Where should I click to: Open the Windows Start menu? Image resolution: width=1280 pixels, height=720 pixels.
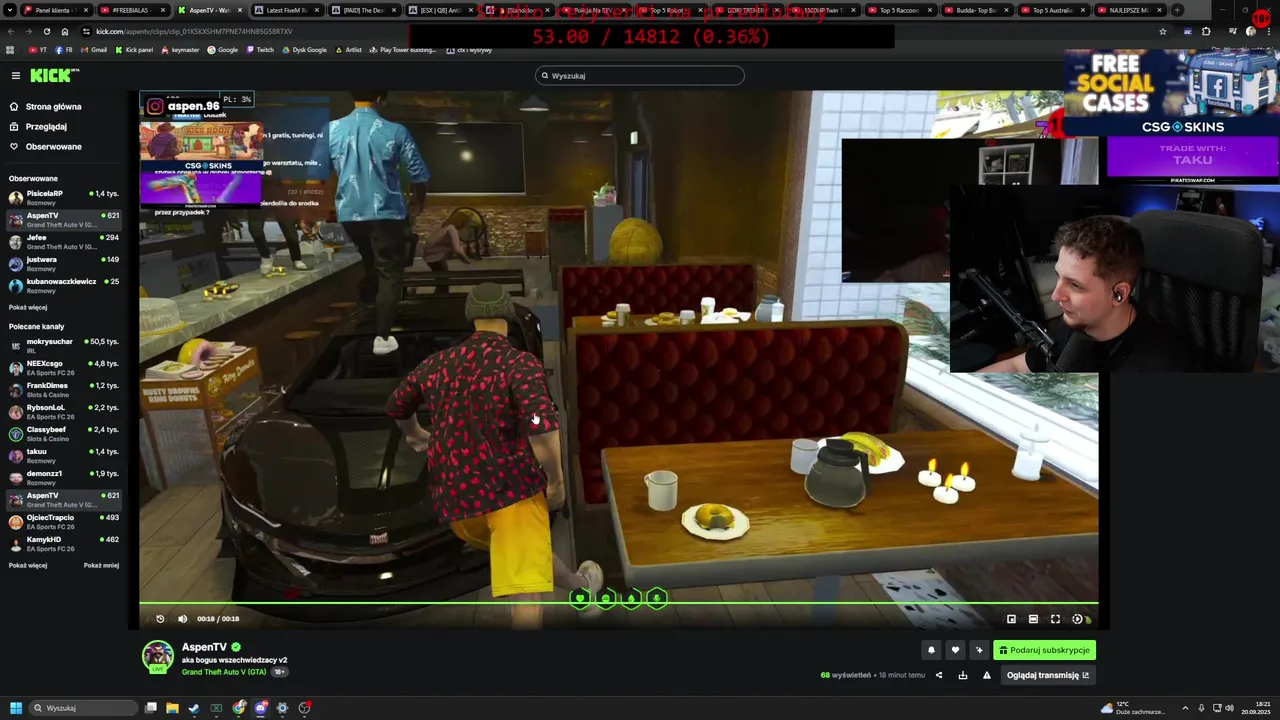tap(15, 708)
